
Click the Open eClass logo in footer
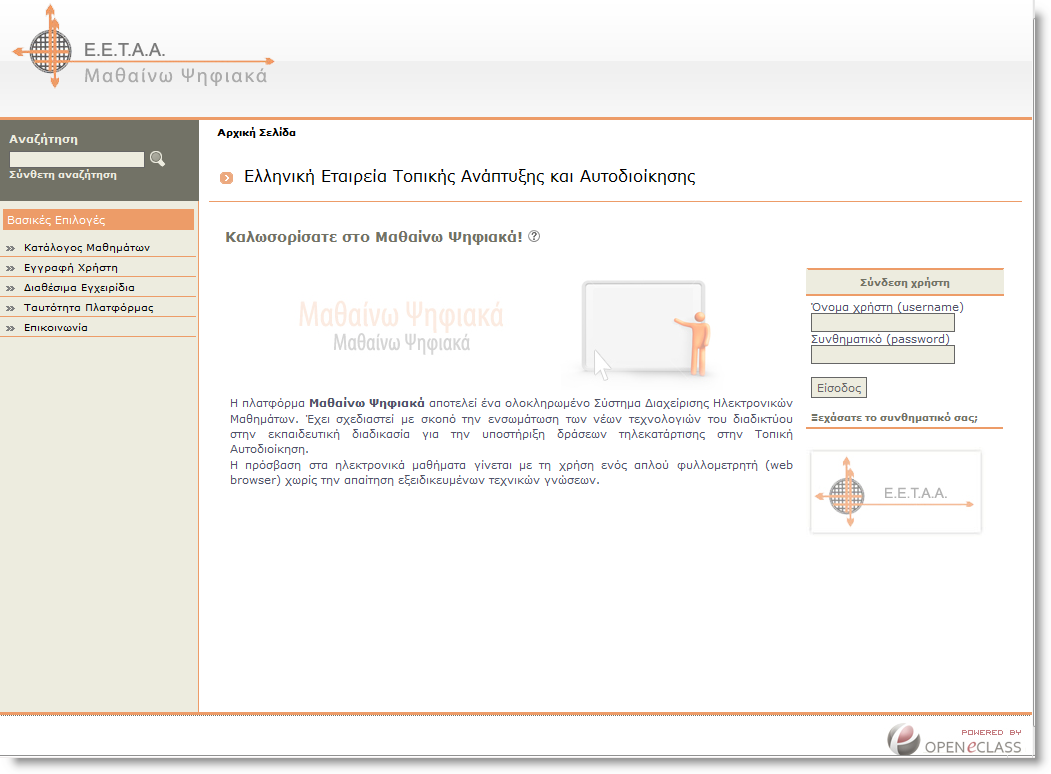tap(954, 740)
